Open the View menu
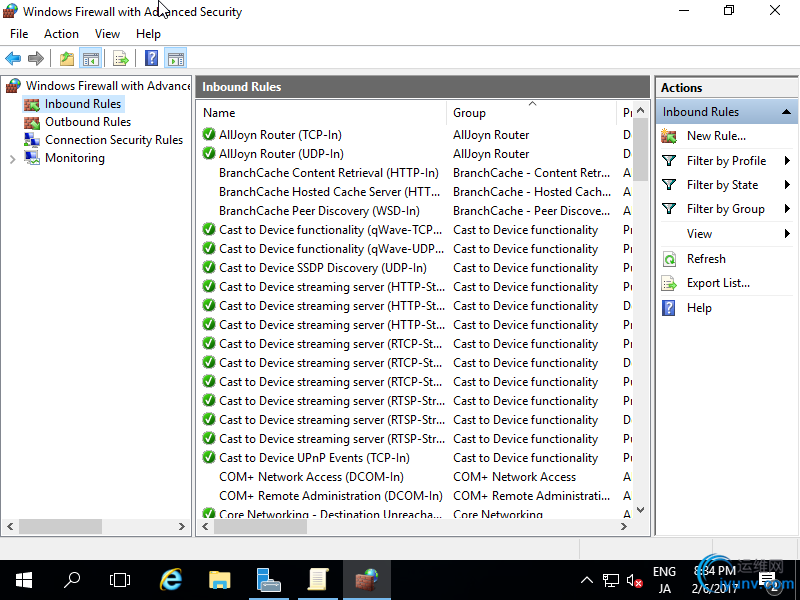Screen dimensions: 800x600 107,34
